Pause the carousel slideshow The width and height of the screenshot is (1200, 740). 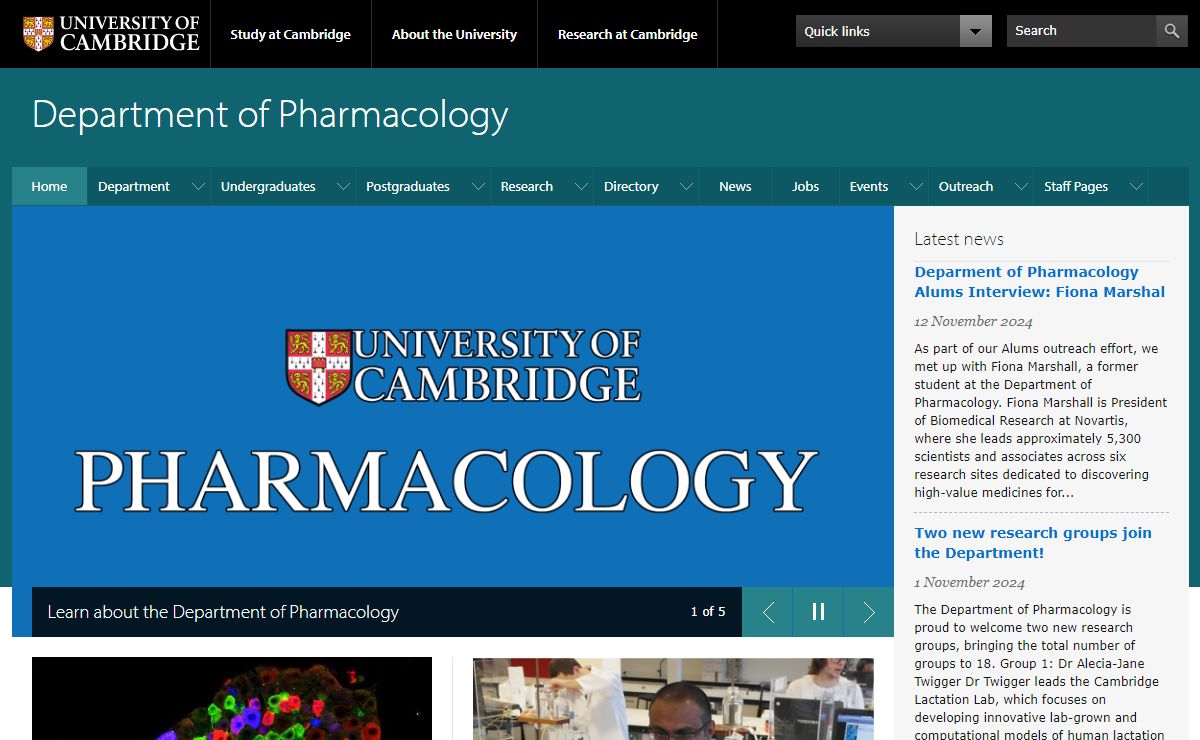click(818, 612)
